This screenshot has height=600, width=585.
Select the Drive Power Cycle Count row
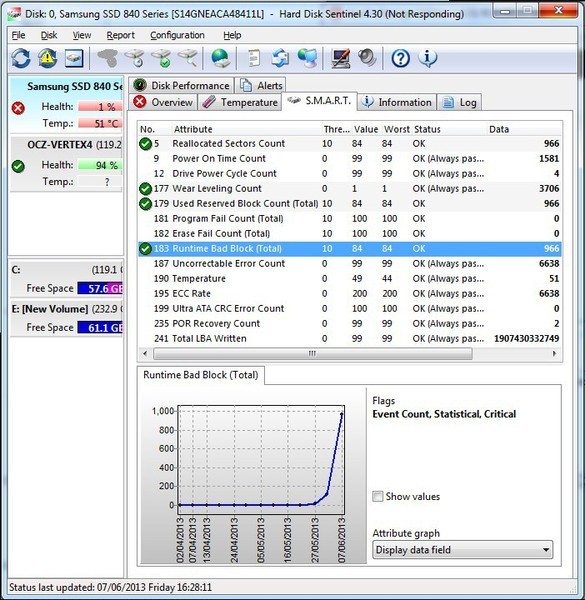(x=350, y=174)
